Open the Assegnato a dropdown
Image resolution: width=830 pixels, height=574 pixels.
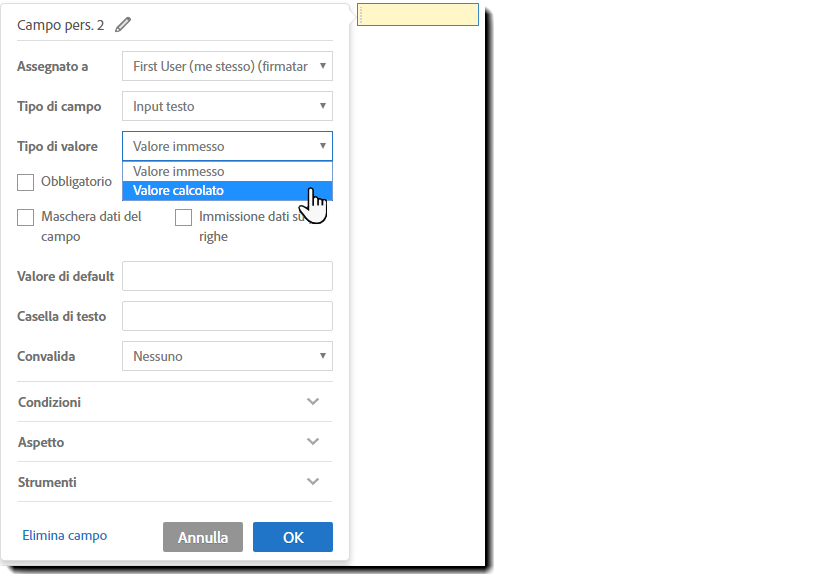click(x=227, y=66)
